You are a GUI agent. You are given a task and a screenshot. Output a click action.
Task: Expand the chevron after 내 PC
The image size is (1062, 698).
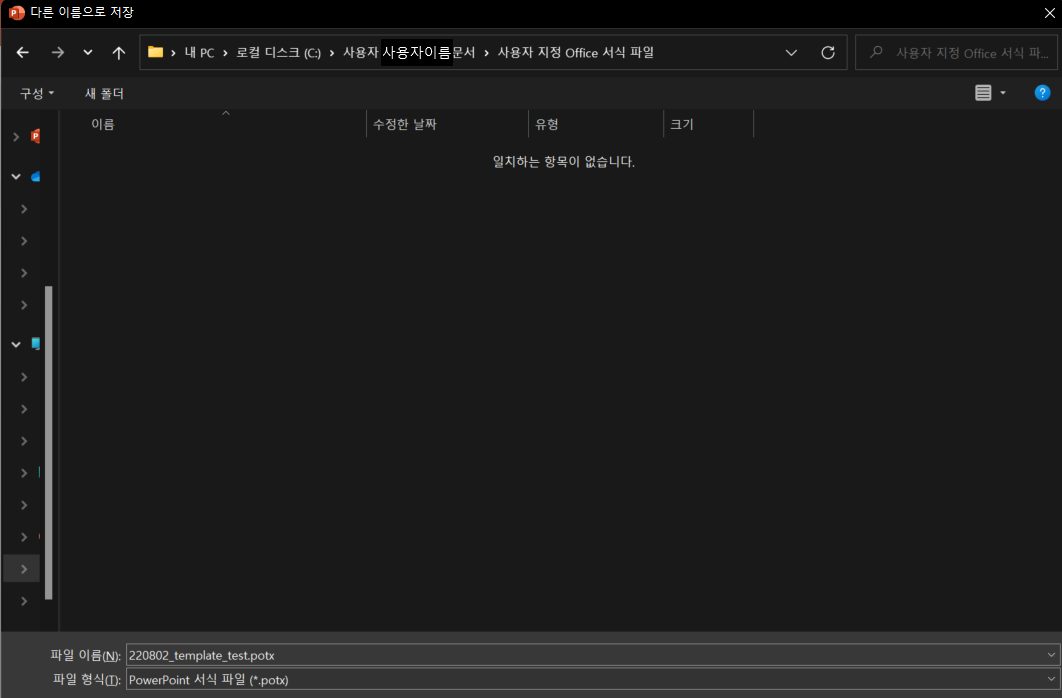(x=225, y=53)
